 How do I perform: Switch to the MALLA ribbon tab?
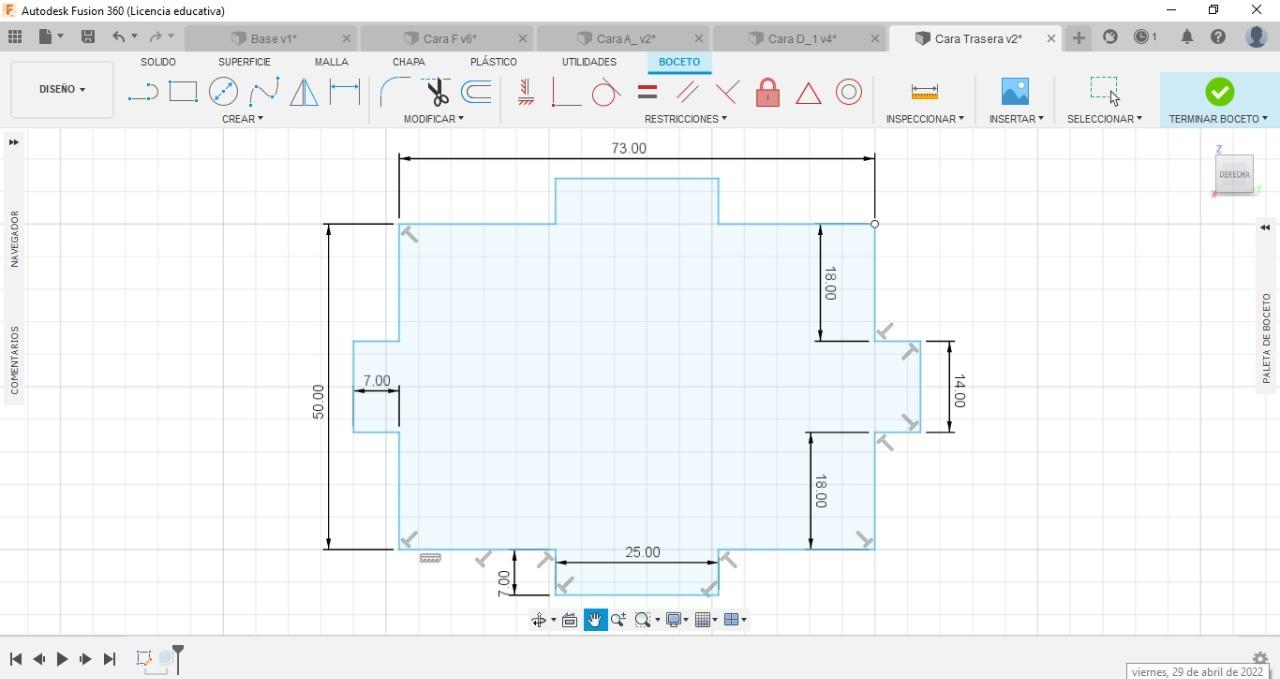click(331, 62)
